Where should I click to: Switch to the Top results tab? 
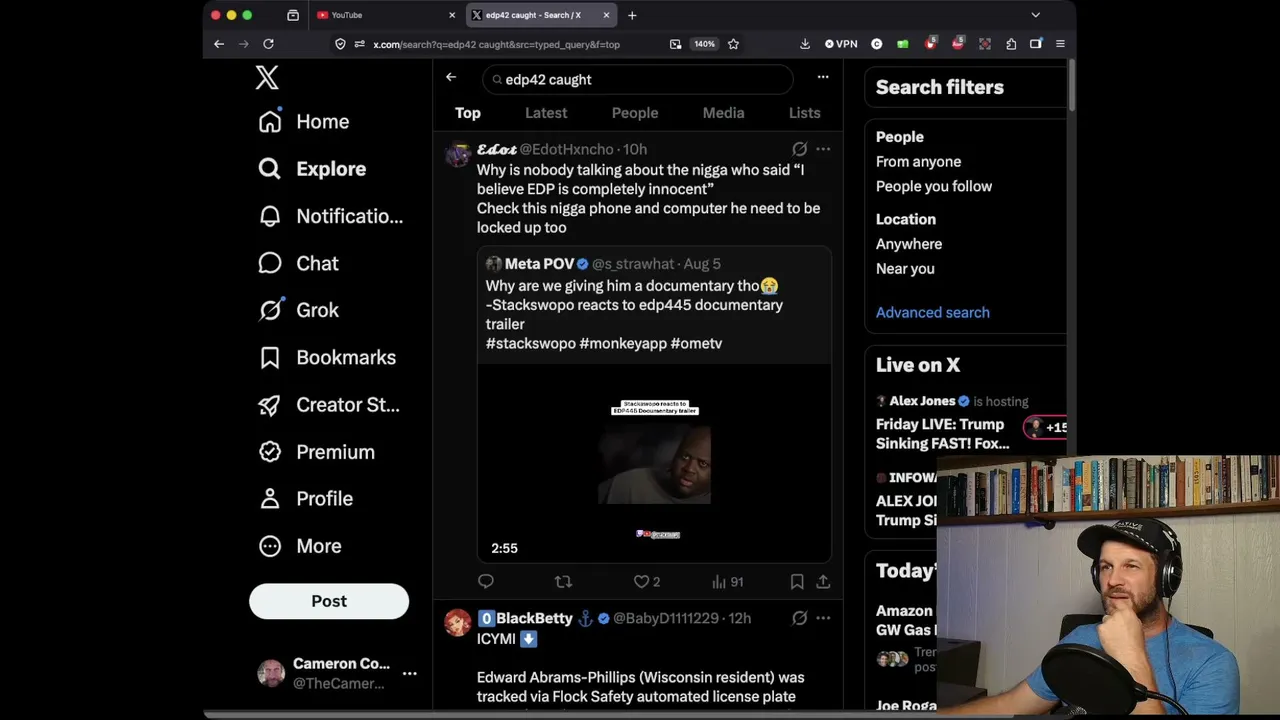click(x=468, y=113)
